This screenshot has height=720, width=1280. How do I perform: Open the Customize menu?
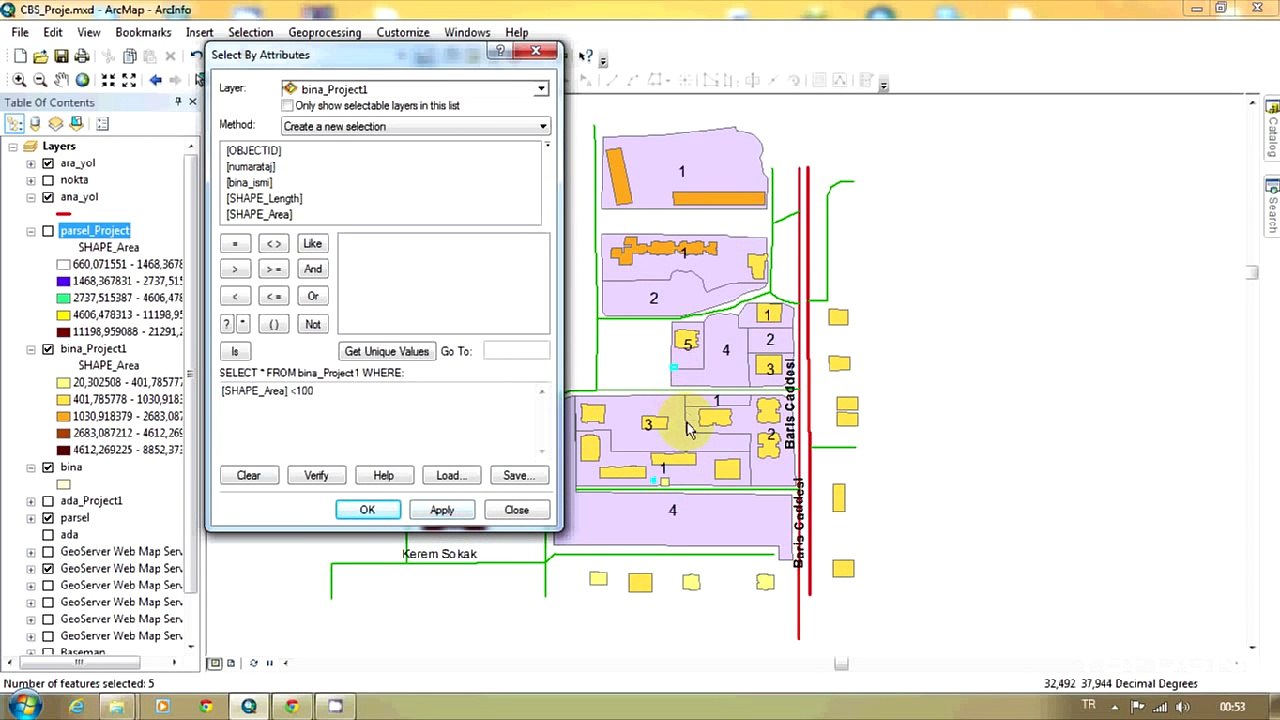coord(403,32)
